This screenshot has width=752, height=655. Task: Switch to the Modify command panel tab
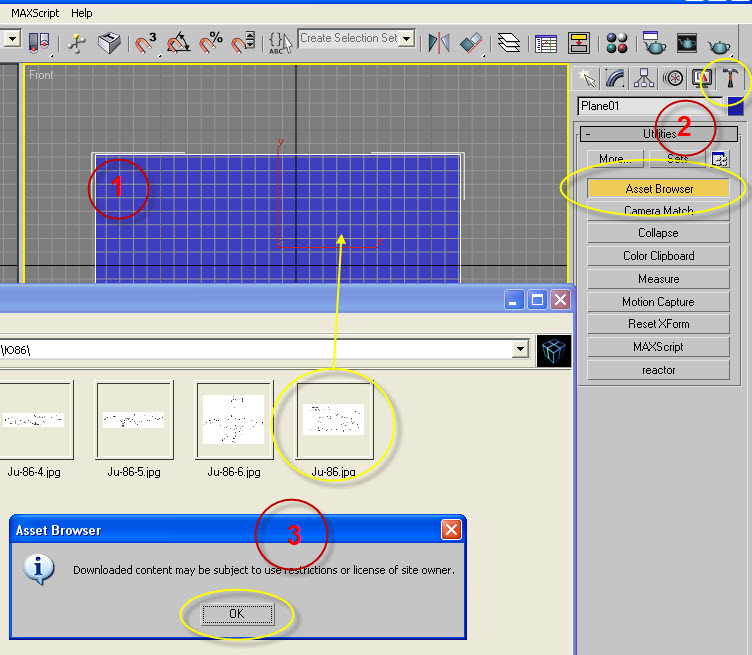(614, 78)
